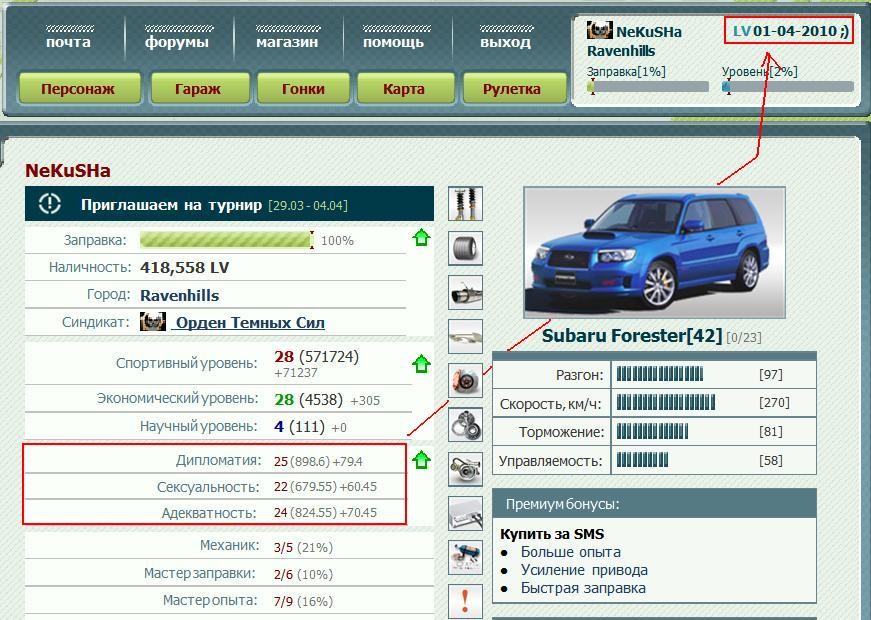Open the brake disc part slot
This screenshot has width=871, height=620.
click(x=465, y=381)
